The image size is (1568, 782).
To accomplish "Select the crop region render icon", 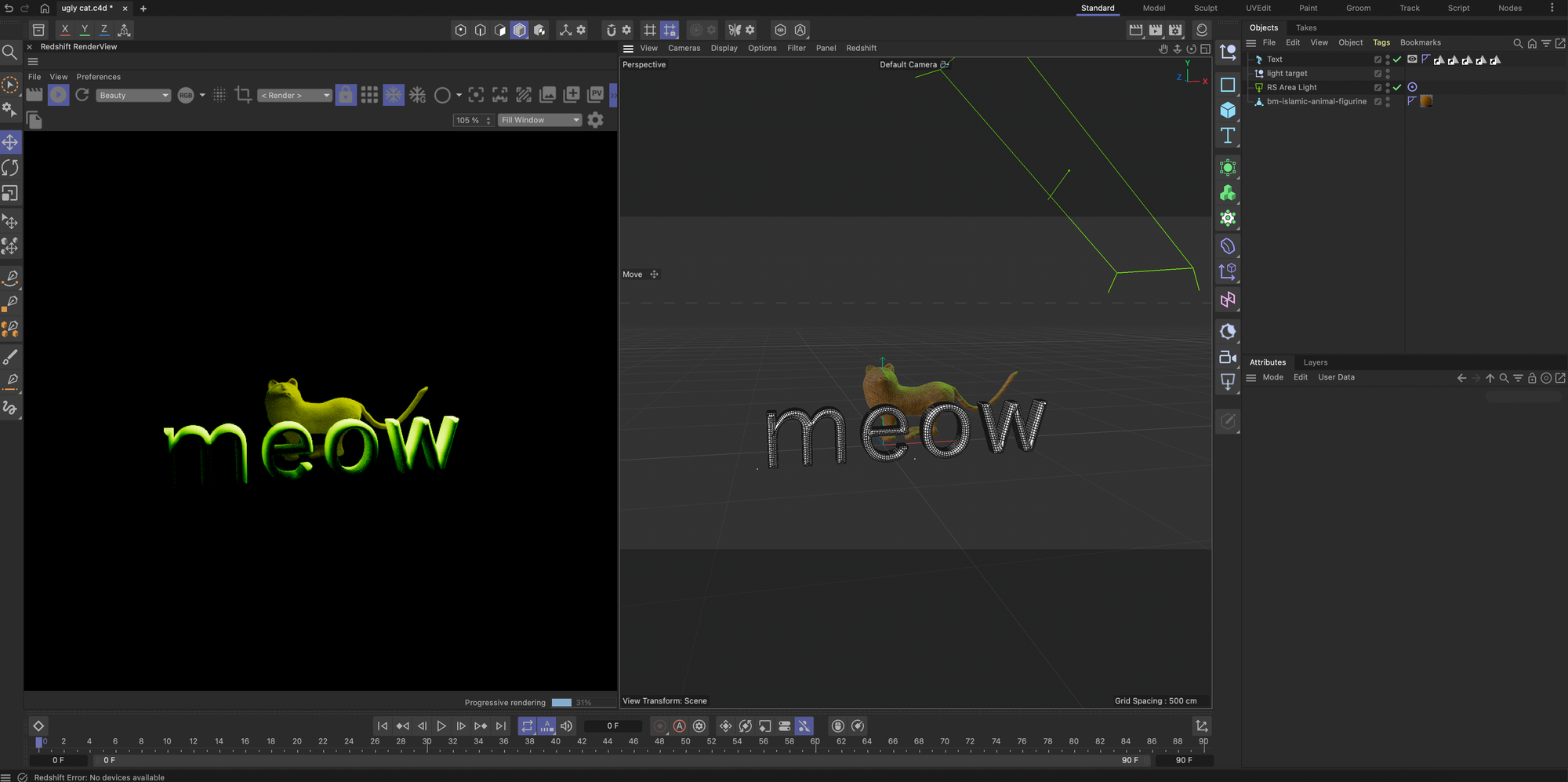I will (x=243, y=95).
